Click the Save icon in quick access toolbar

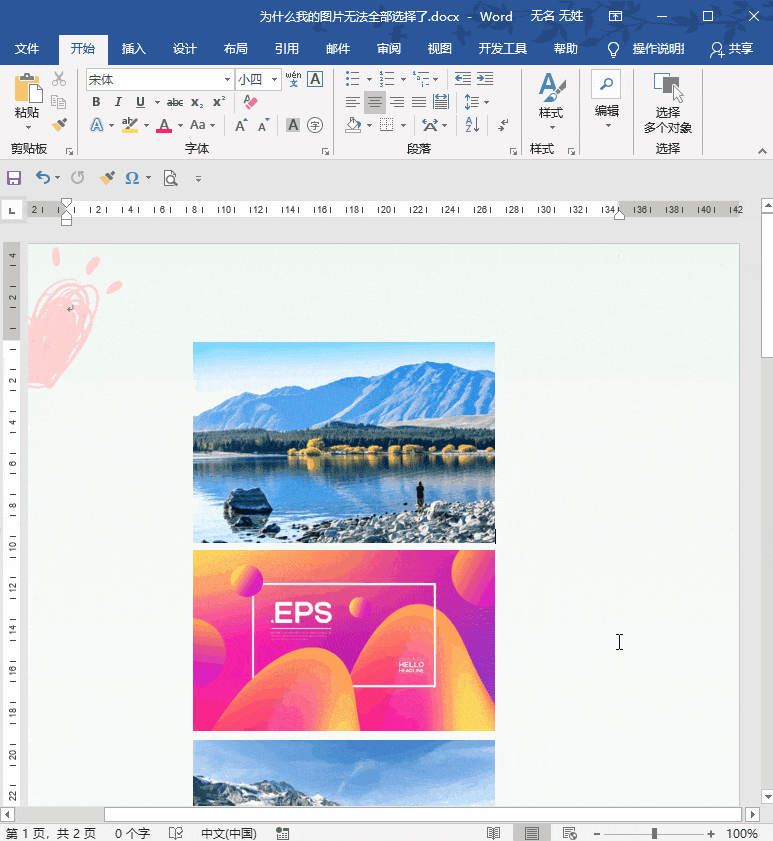click(14, 178)
